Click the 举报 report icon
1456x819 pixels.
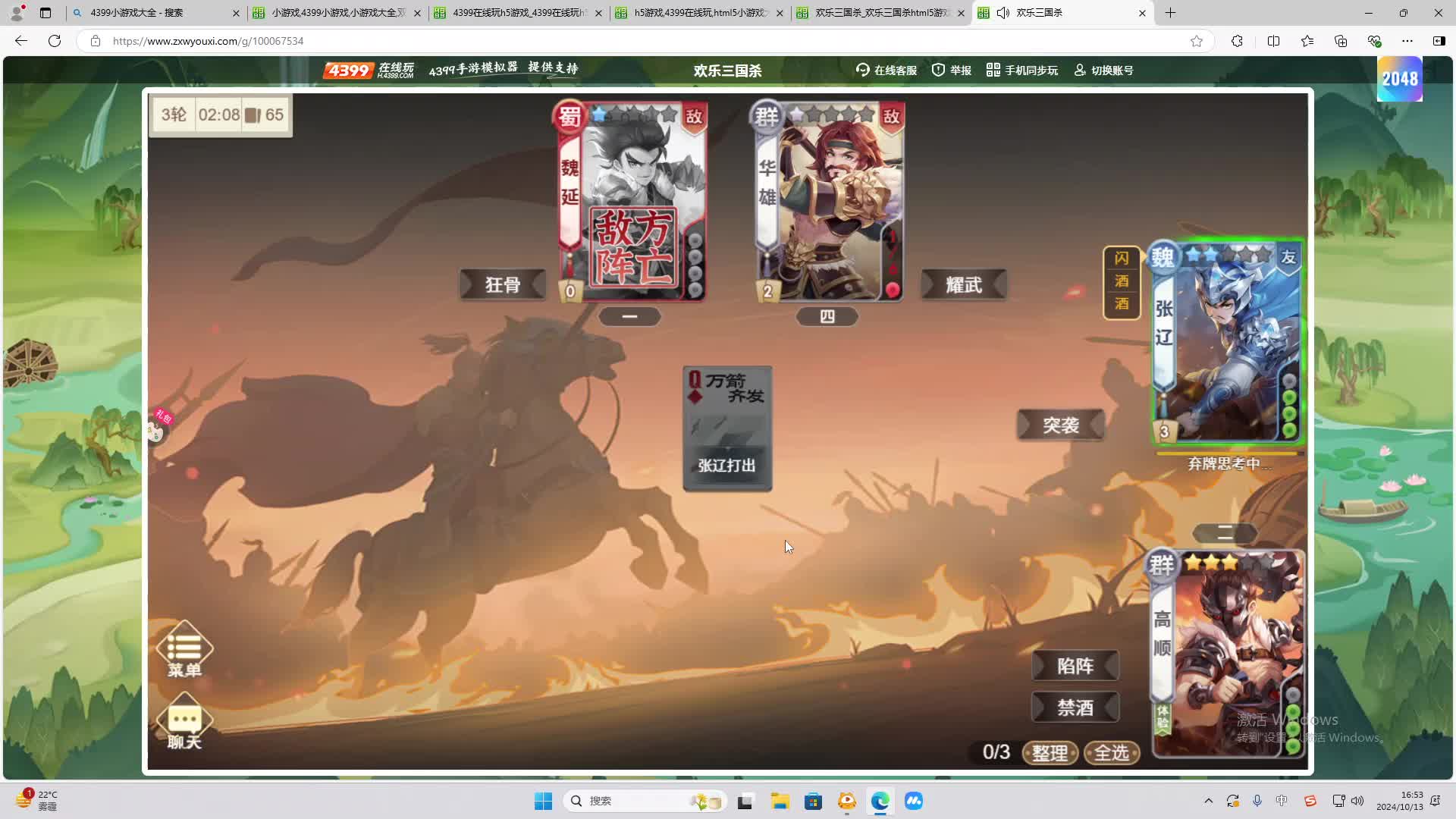(x=950, y=70)
